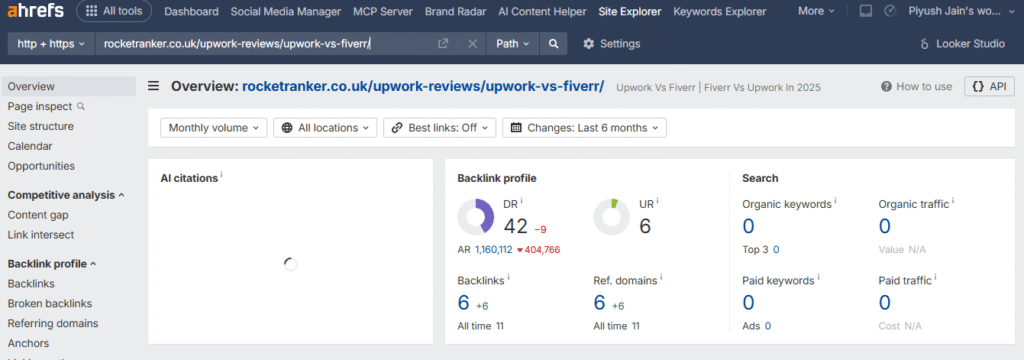Image resolution: width=1024 pixels, height=360 pixels.
Task: Open Site structure in sidebar
Action: 40,126
